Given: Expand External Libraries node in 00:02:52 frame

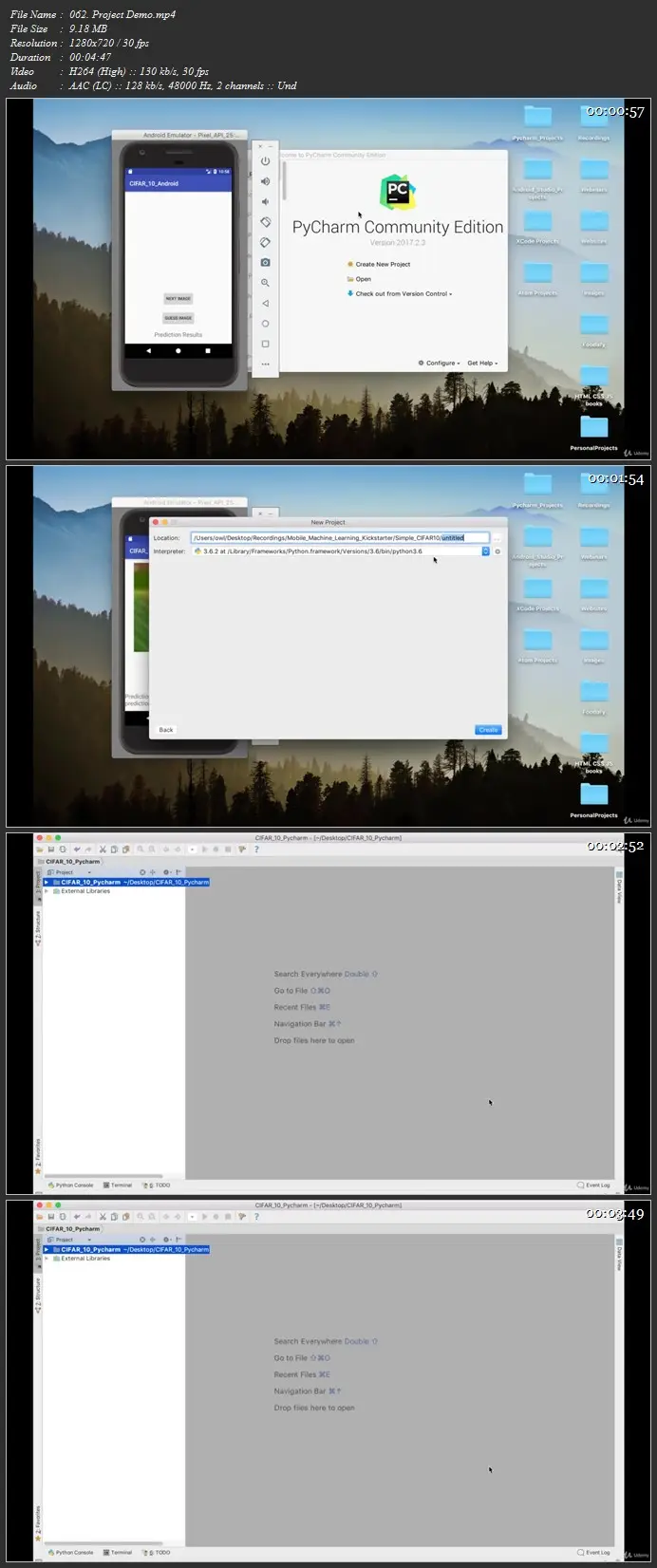Looking at the screenshot, I should (47, 891).
